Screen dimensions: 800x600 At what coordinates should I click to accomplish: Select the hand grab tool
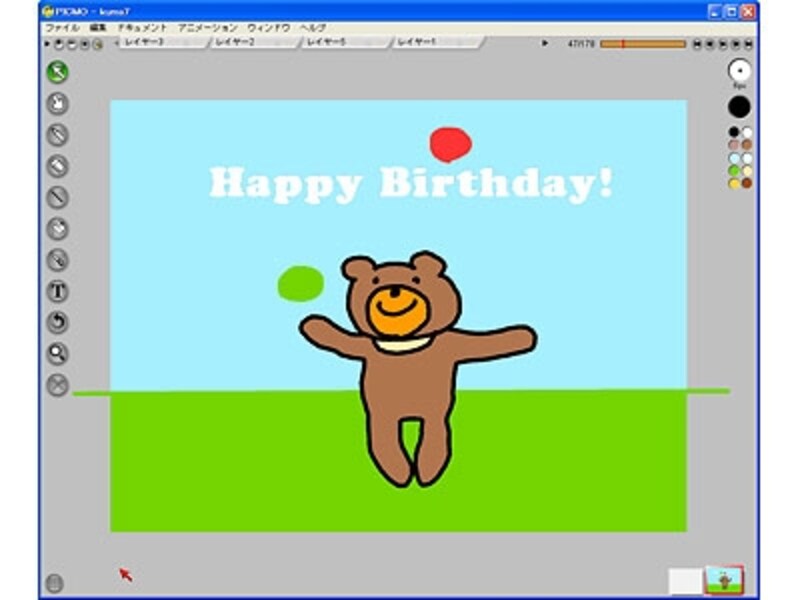tap(58, 104)
